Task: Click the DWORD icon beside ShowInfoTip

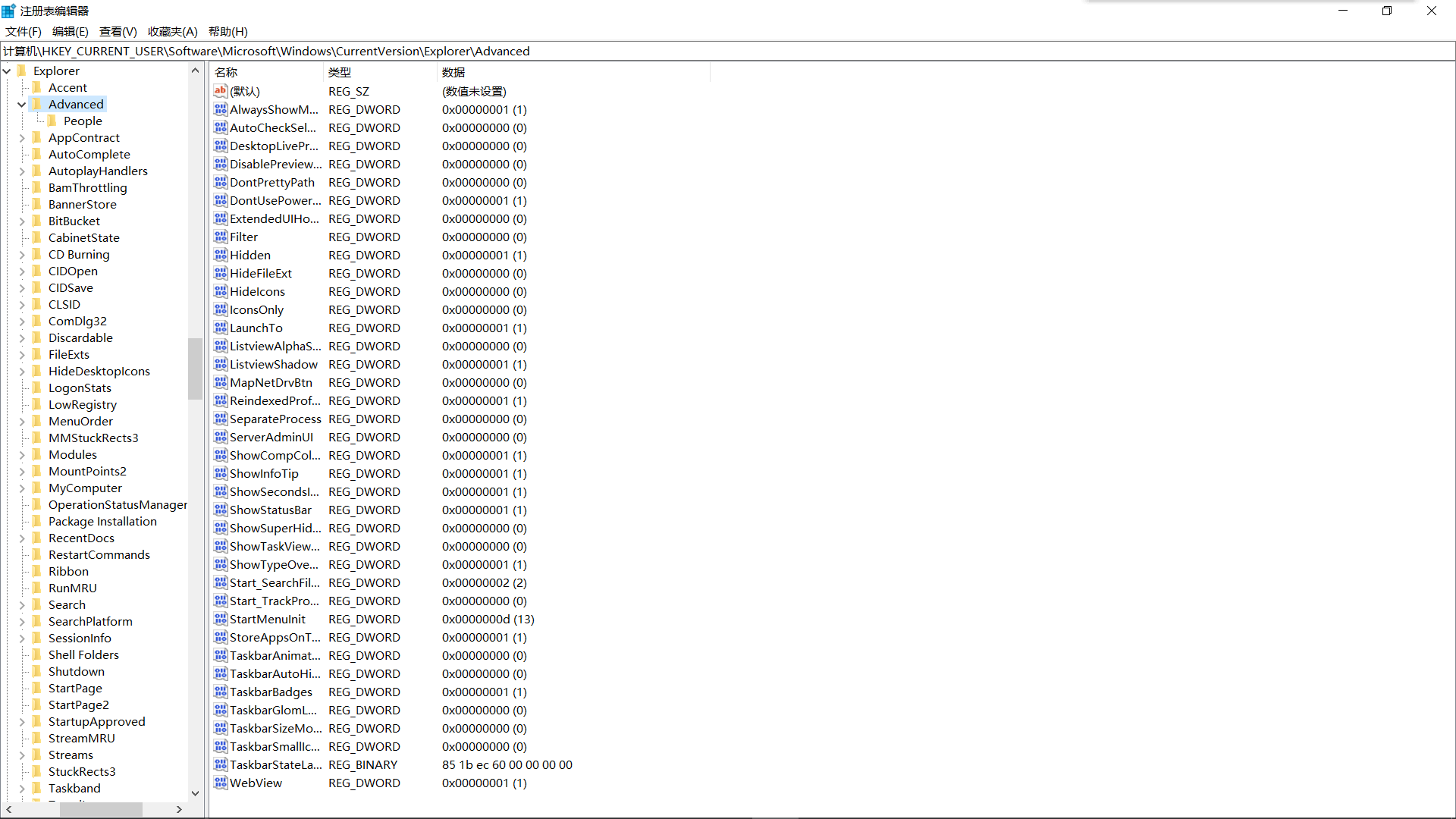Action: pyautogui.click(x=220, y=473)
